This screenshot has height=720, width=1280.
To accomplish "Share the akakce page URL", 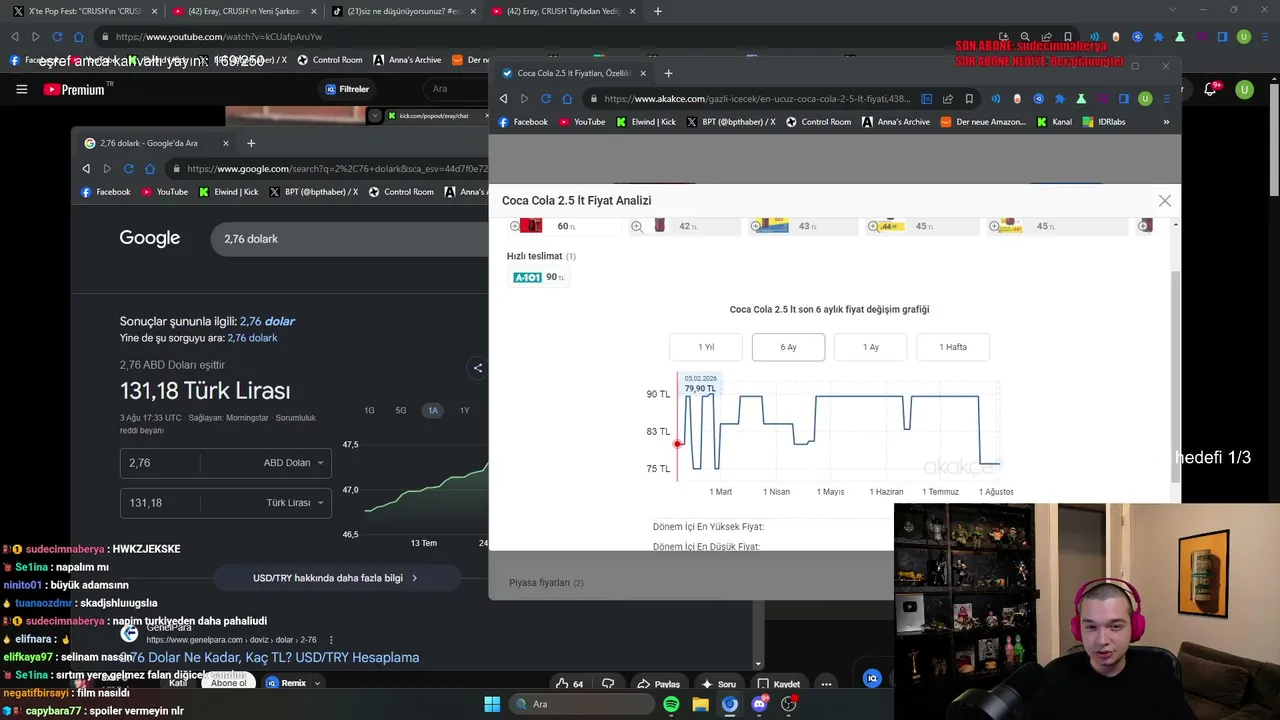I will 947,99.
